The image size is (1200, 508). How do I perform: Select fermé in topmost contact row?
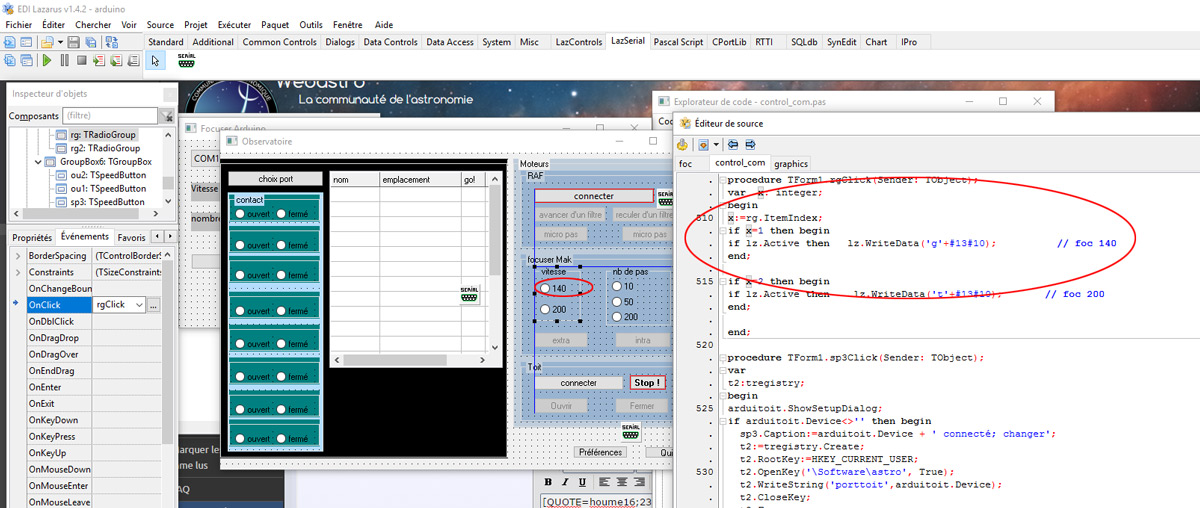click(282, 214)
